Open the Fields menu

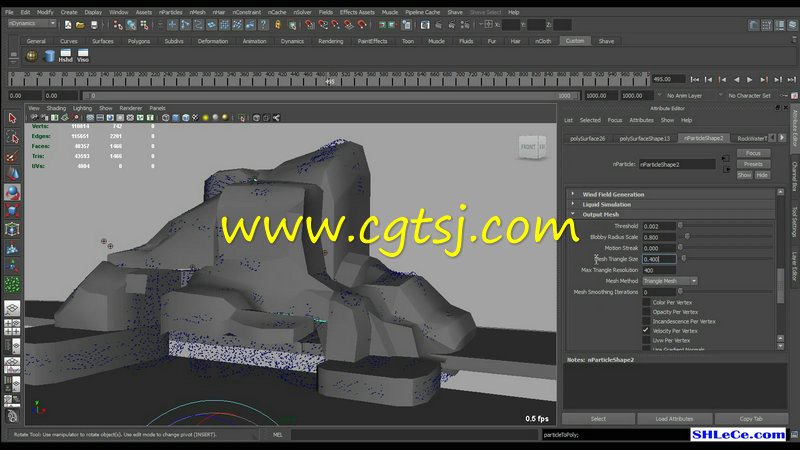tap(326, 12)
